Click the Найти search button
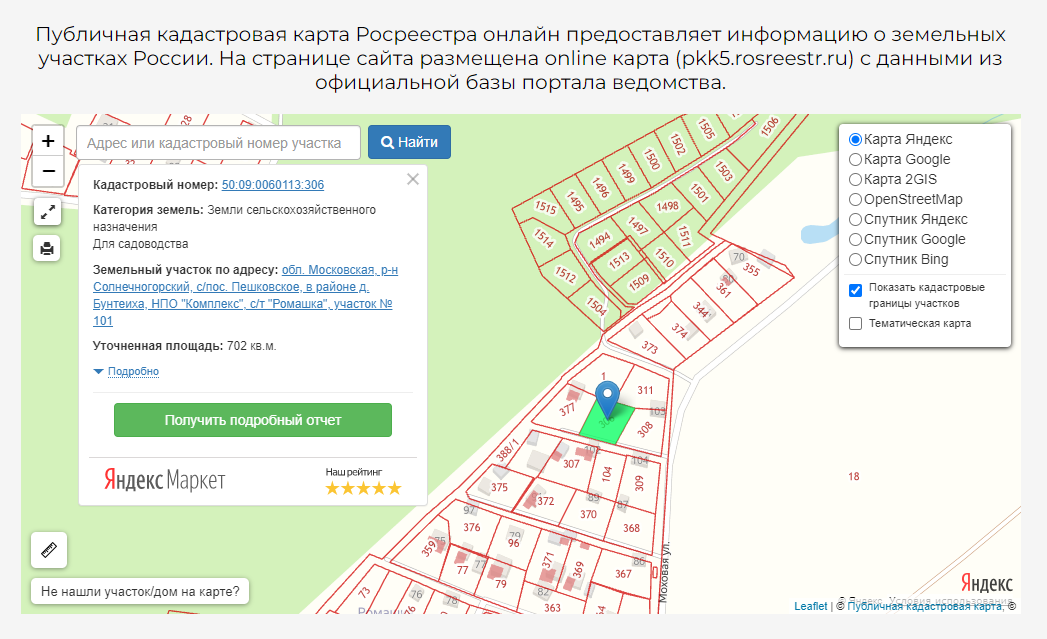 pos(409,142)
